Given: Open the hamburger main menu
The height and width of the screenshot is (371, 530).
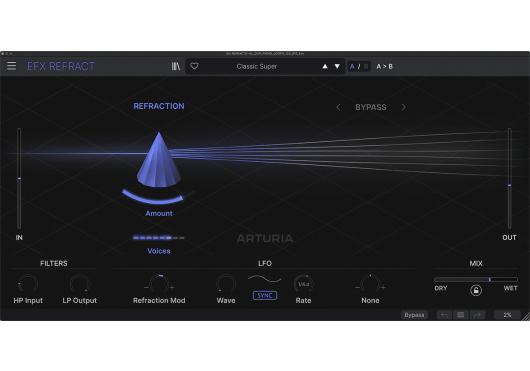Looking at the screenshot, I should (x=11, y=66).
